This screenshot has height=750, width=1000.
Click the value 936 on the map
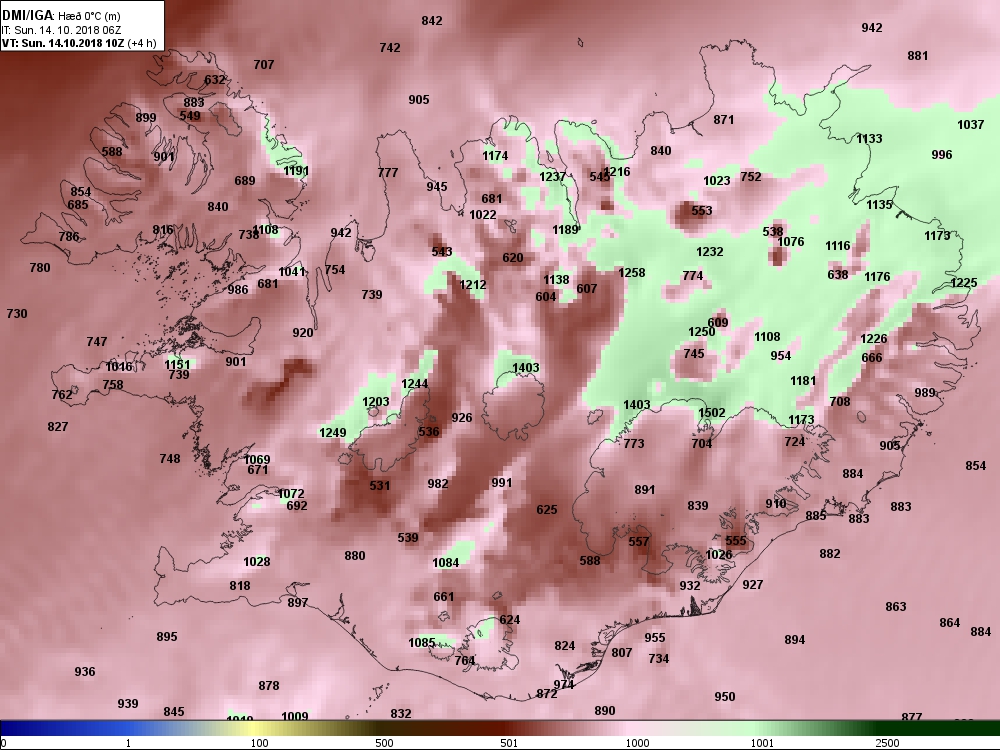84,672
